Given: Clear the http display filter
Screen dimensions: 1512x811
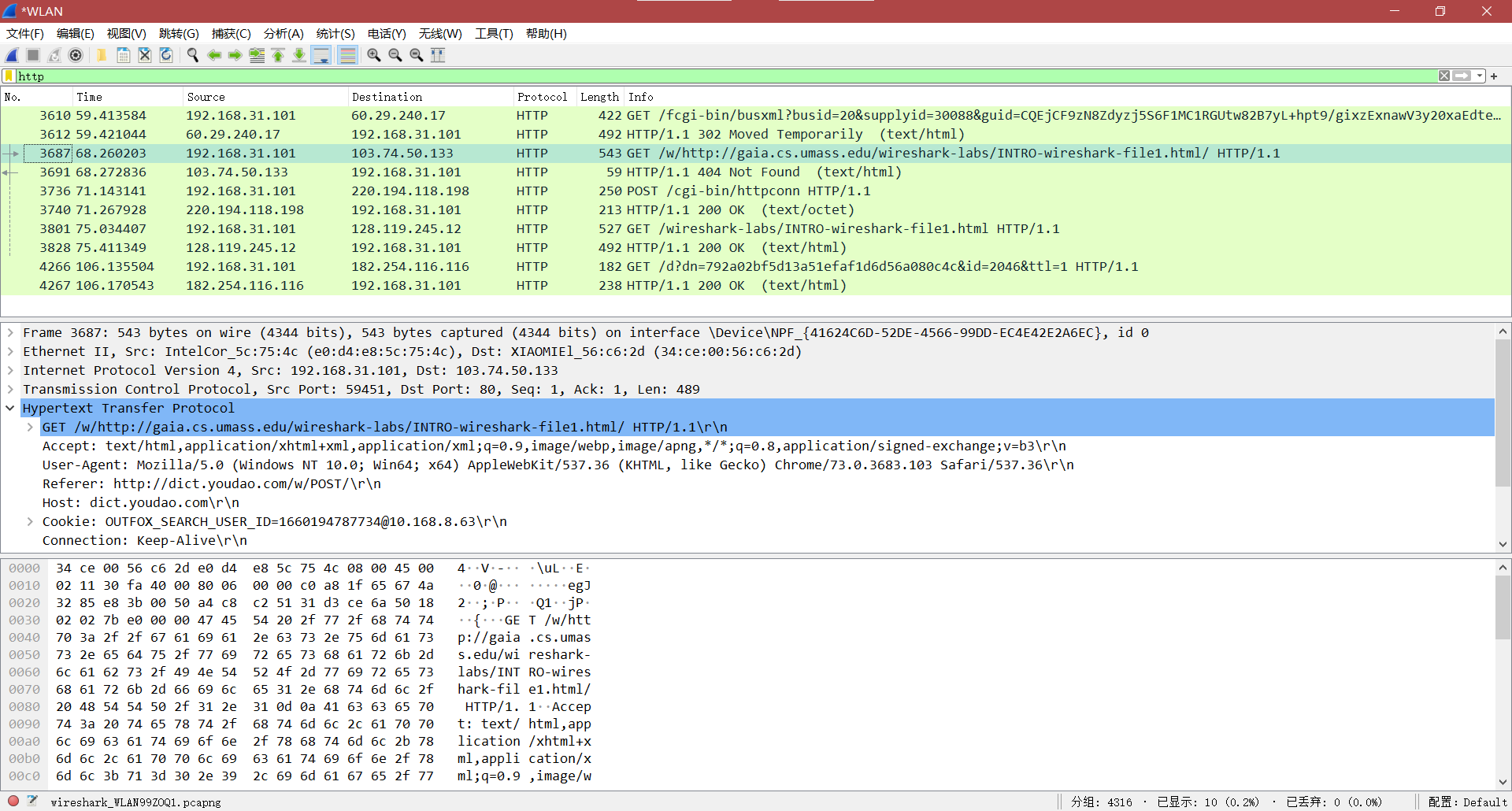Looking at the screenshot, I should tap(1444, 76).
